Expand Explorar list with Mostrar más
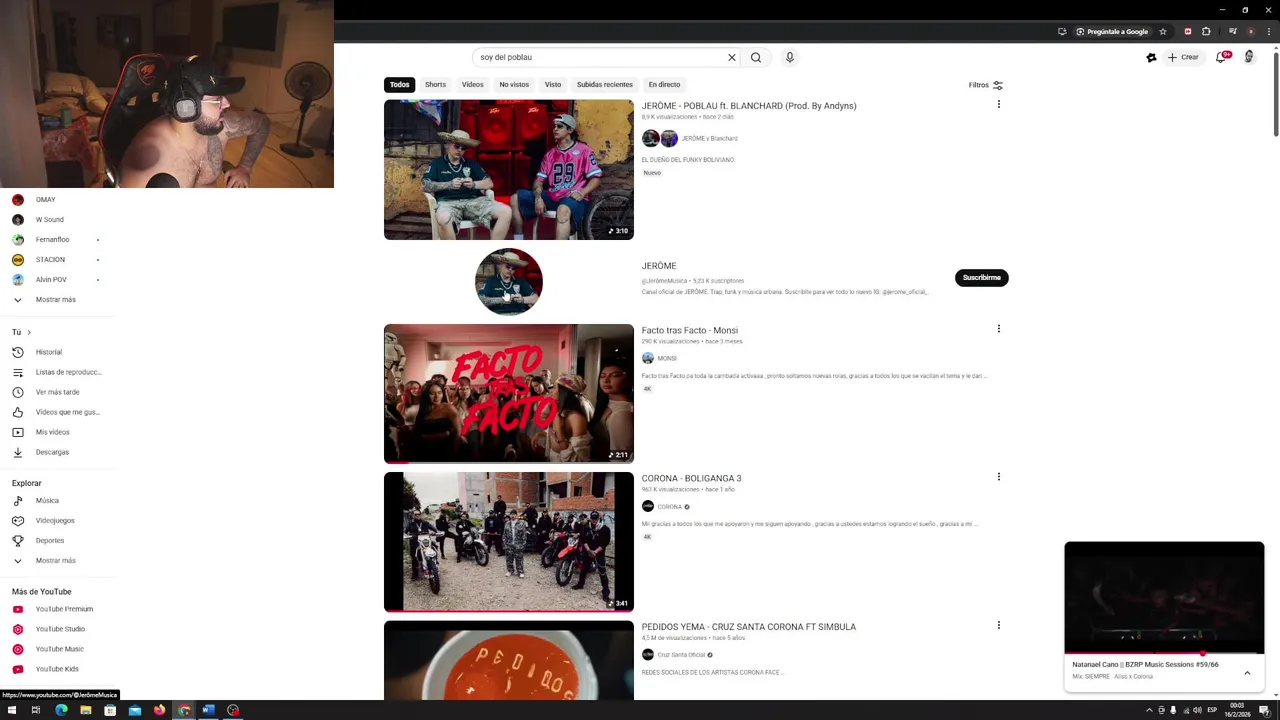This screenshot has width=1280, height=720. coord(58,561)
